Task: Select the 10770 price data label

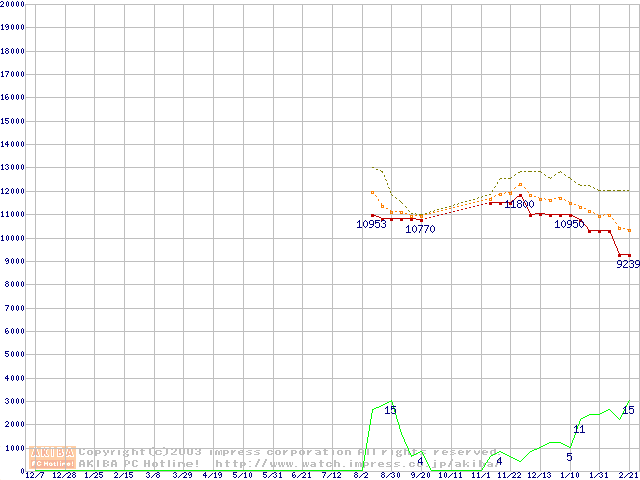Action: (x=420, y=230)
